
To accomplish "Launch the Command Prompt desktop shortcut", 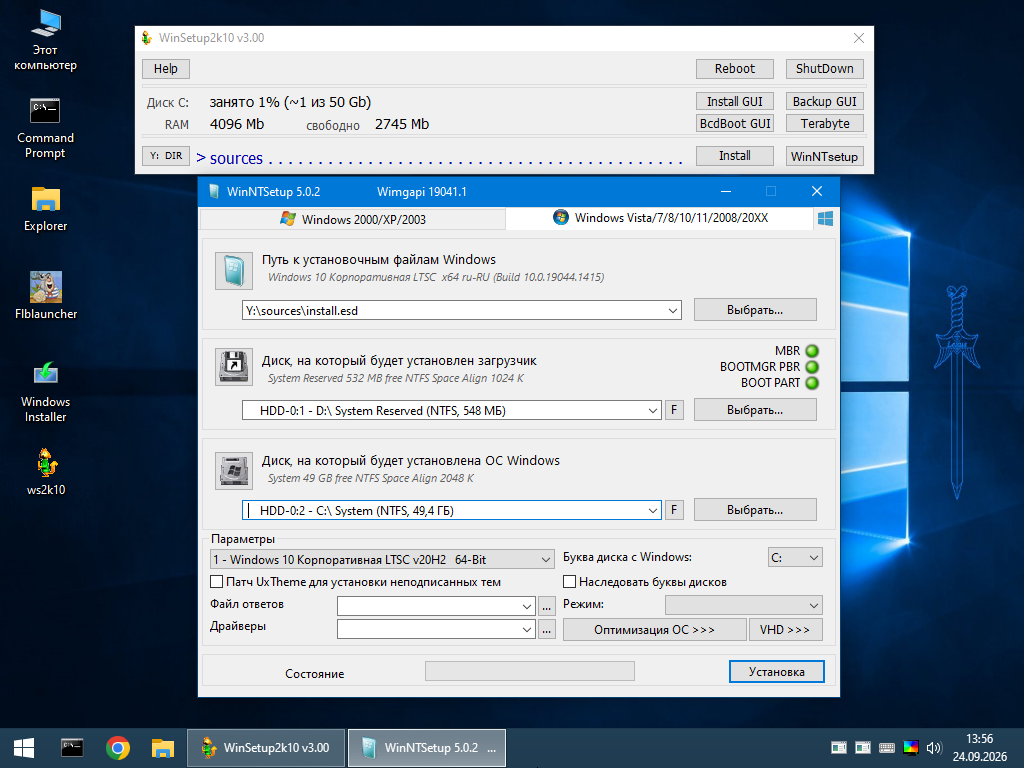I will (x=45, y=128).
